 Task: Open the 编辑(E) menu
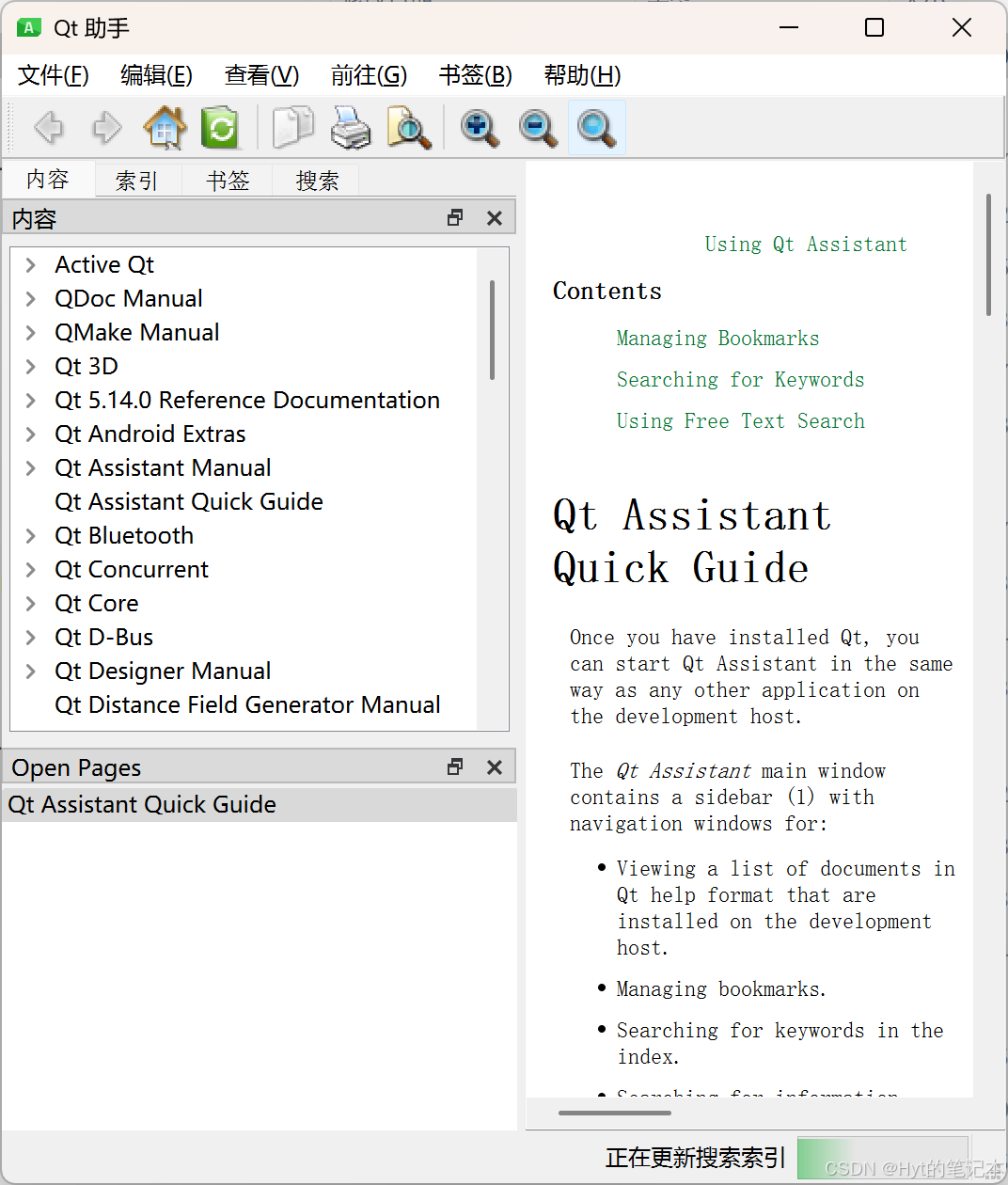pos(156,75)
